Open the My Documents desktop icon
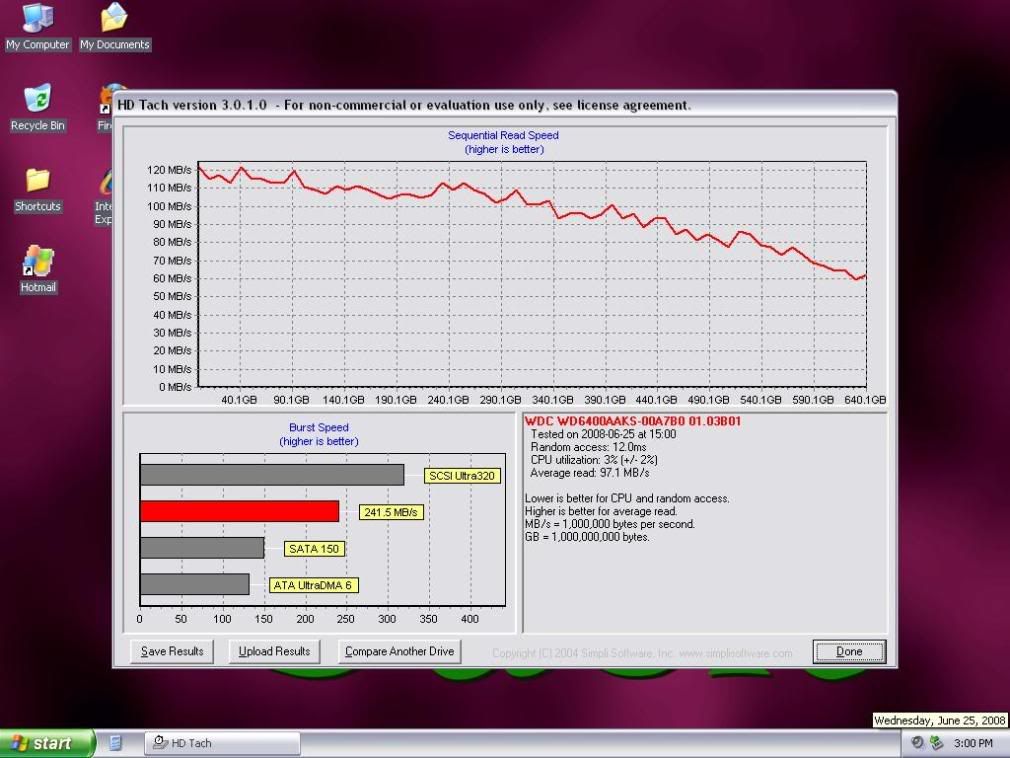Viewport: 1010px width, 758px height. point(115,26)
